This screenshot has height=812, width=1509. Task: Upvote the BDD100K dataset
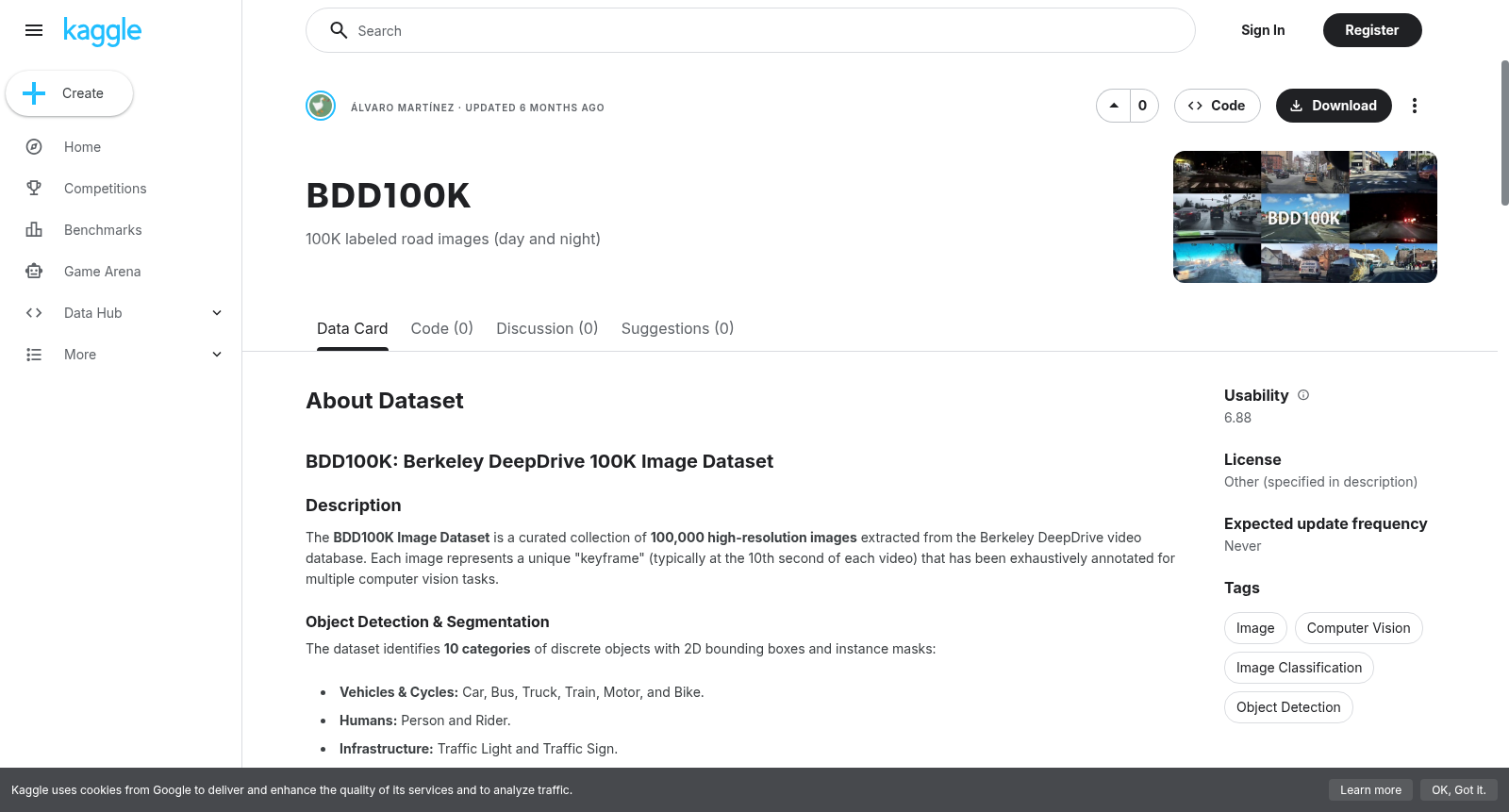1114,106
